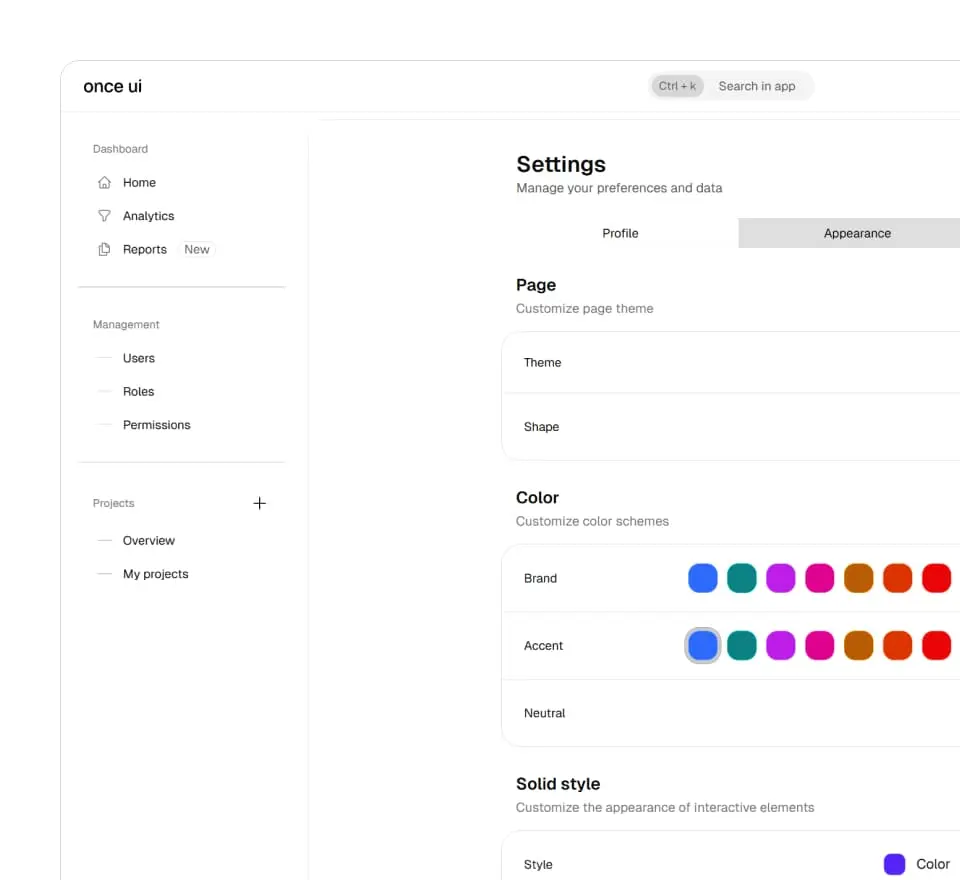The width and height of the screenshot is (960, 880).
Task: Click the once ui logo
Action: (x=111, y=86)
